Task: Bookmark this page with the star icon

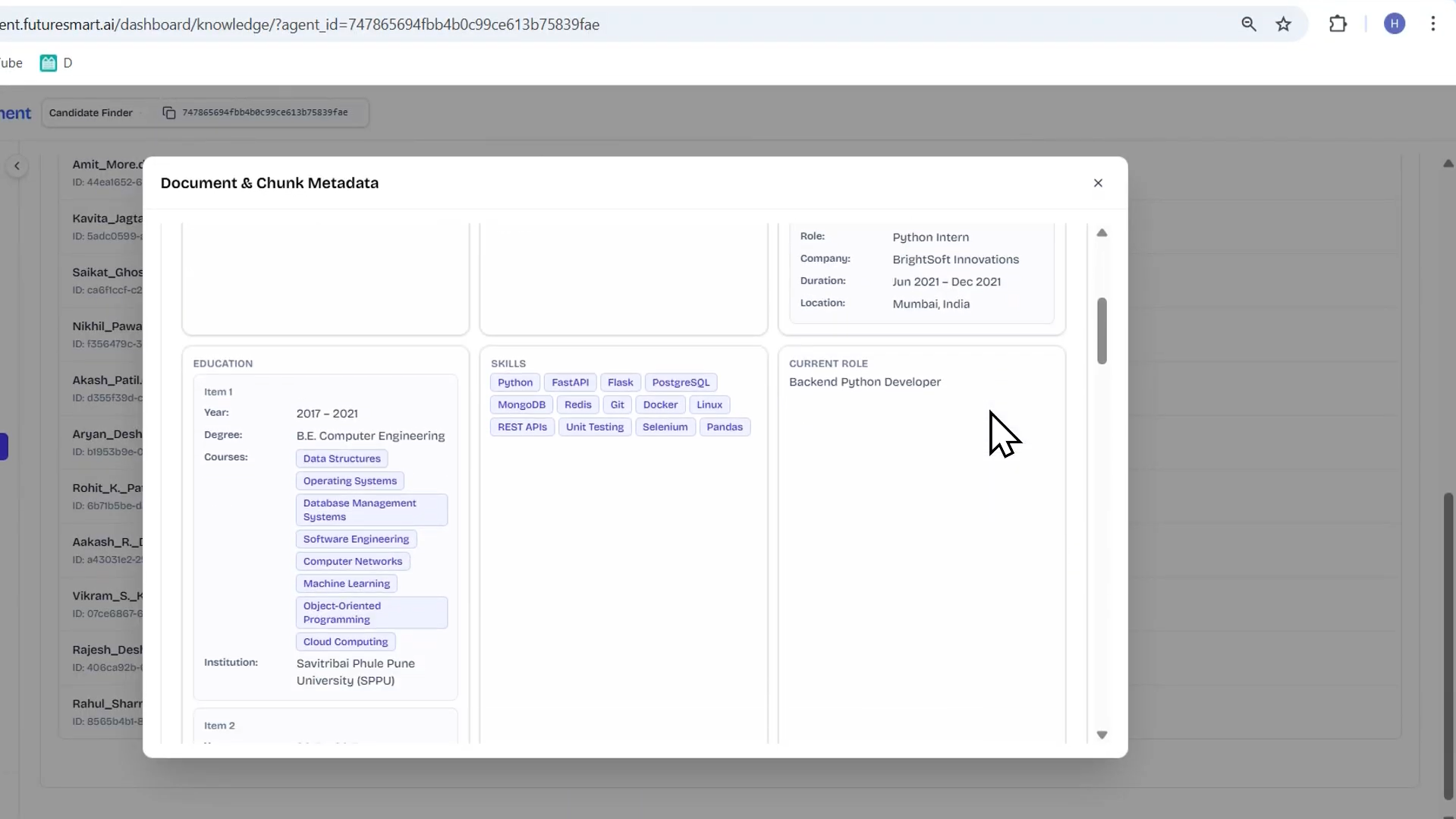Action: pos(1283,24)
